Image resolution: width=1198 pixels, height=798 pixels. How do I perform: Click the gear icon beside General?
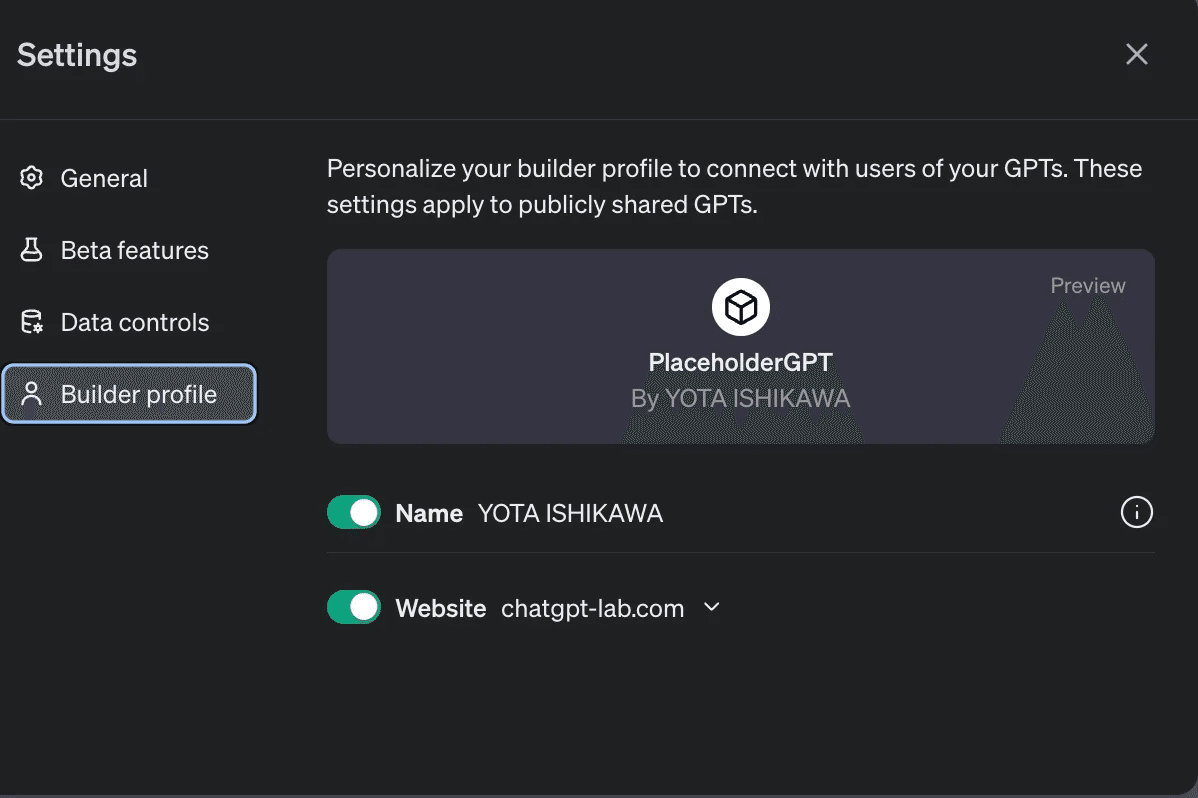pyautogui.click(x=32, y=178)
